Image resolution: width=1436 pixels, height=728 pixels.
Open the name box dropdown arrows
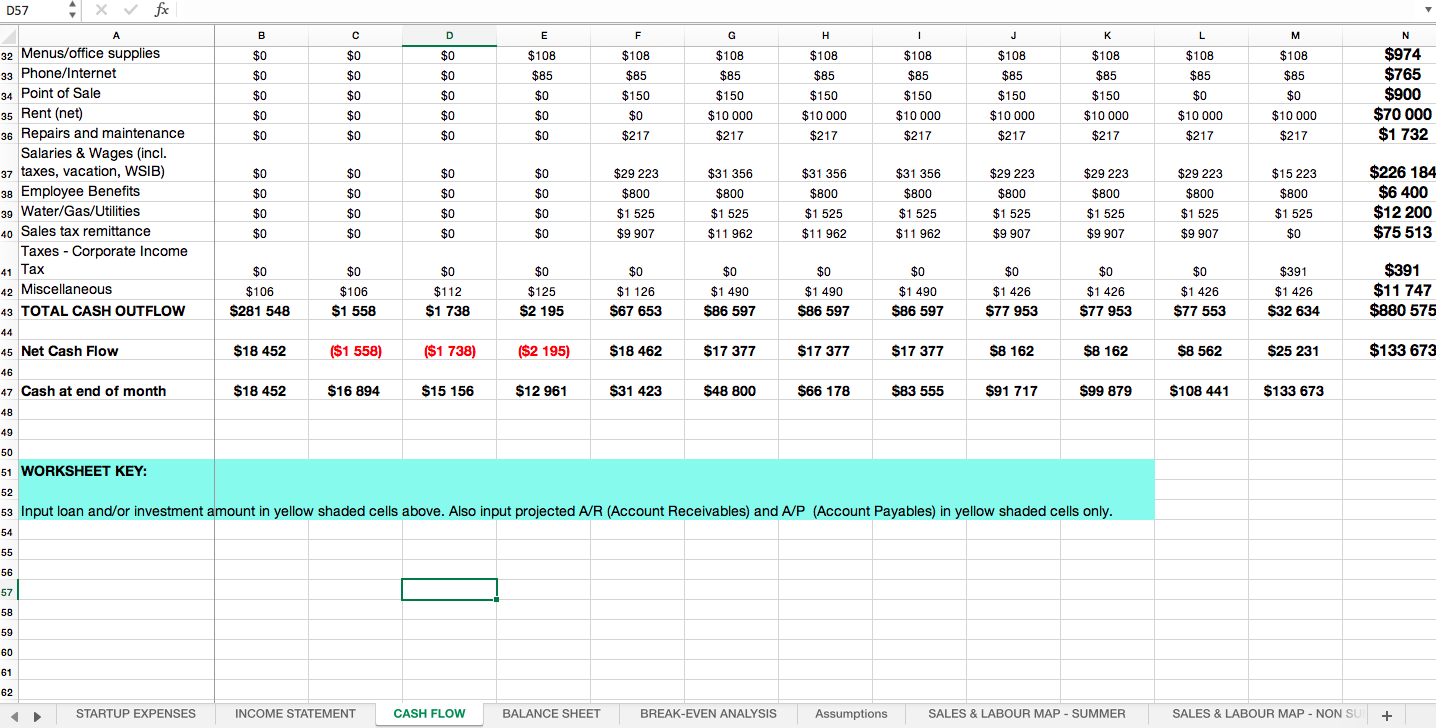pyautogui.click(x=70, y=11)
